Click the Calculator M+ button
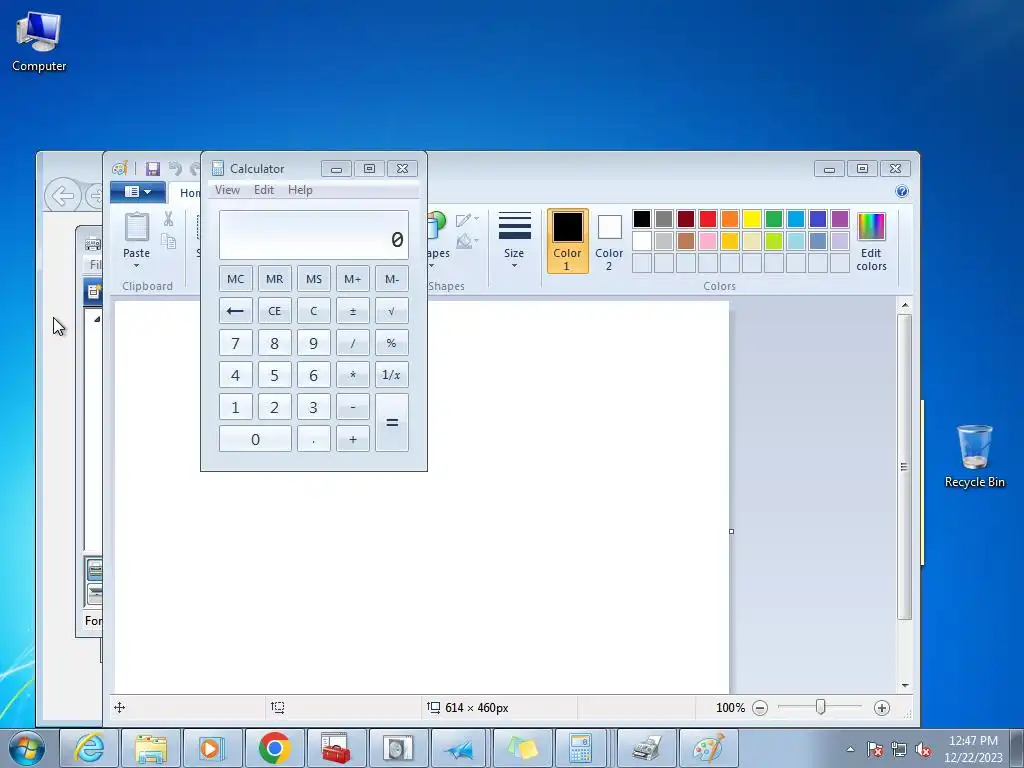 [353, 279]
